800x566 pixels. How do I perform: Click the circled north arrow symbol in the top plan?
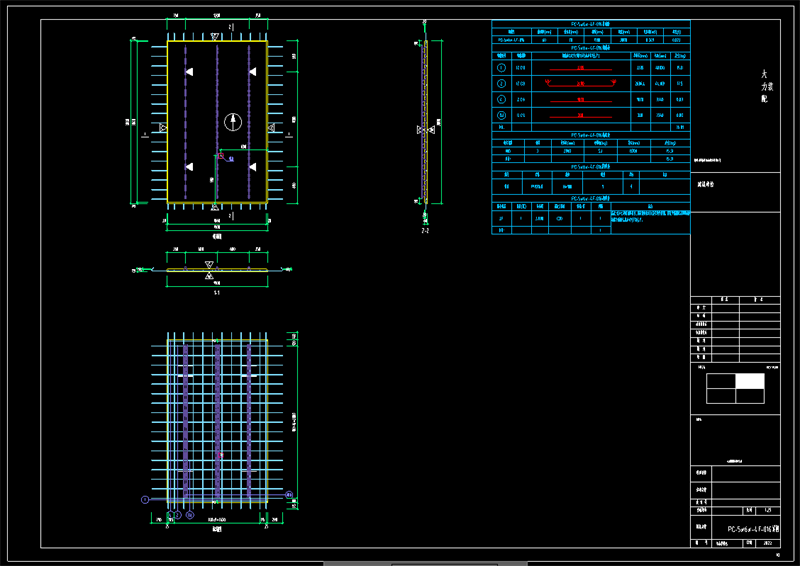pyautogui.click(x=233, y=122)
